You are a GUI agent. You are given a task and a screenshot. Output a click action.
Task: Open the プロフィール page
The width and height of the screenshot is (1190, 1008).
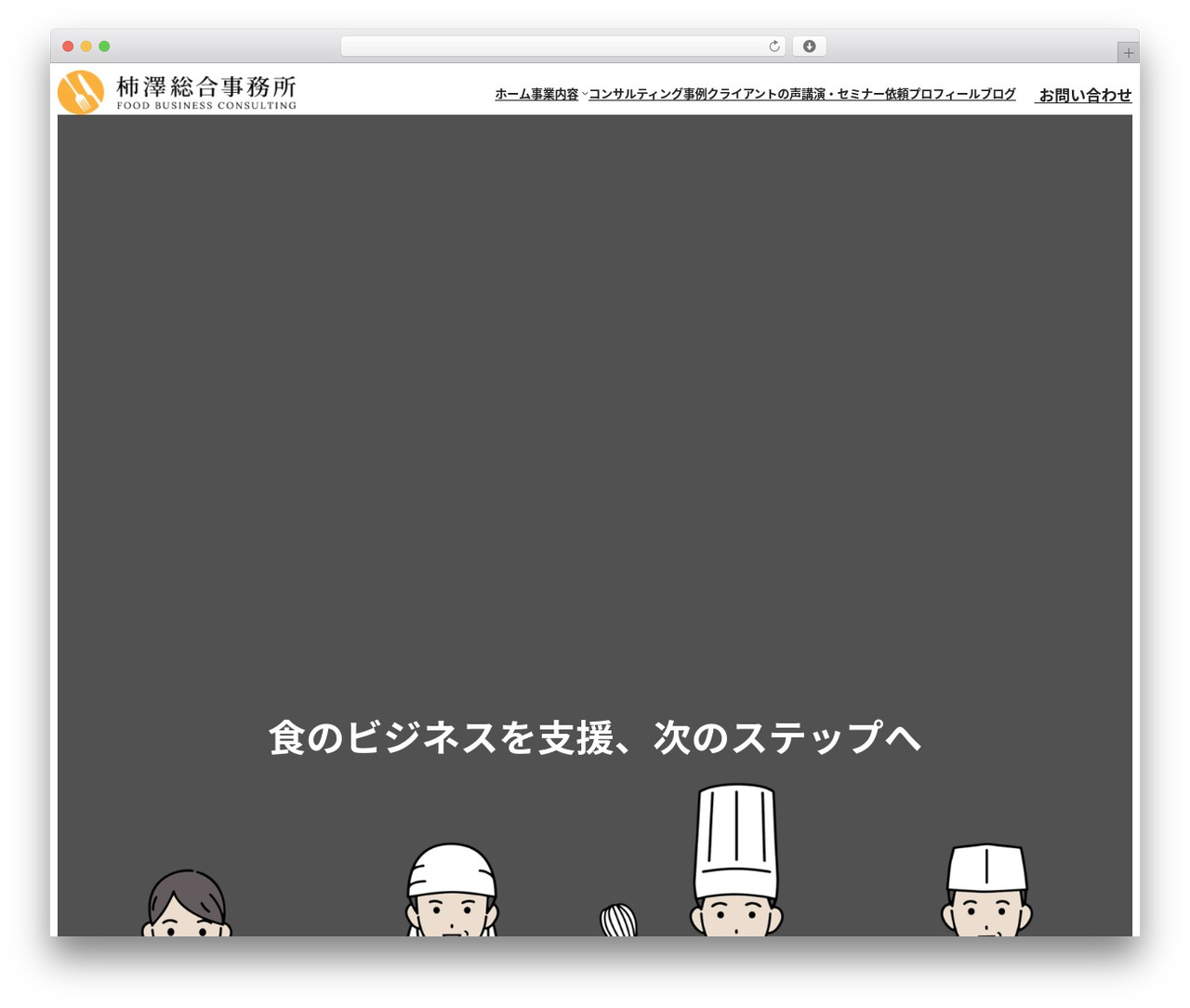click(944, 94)
